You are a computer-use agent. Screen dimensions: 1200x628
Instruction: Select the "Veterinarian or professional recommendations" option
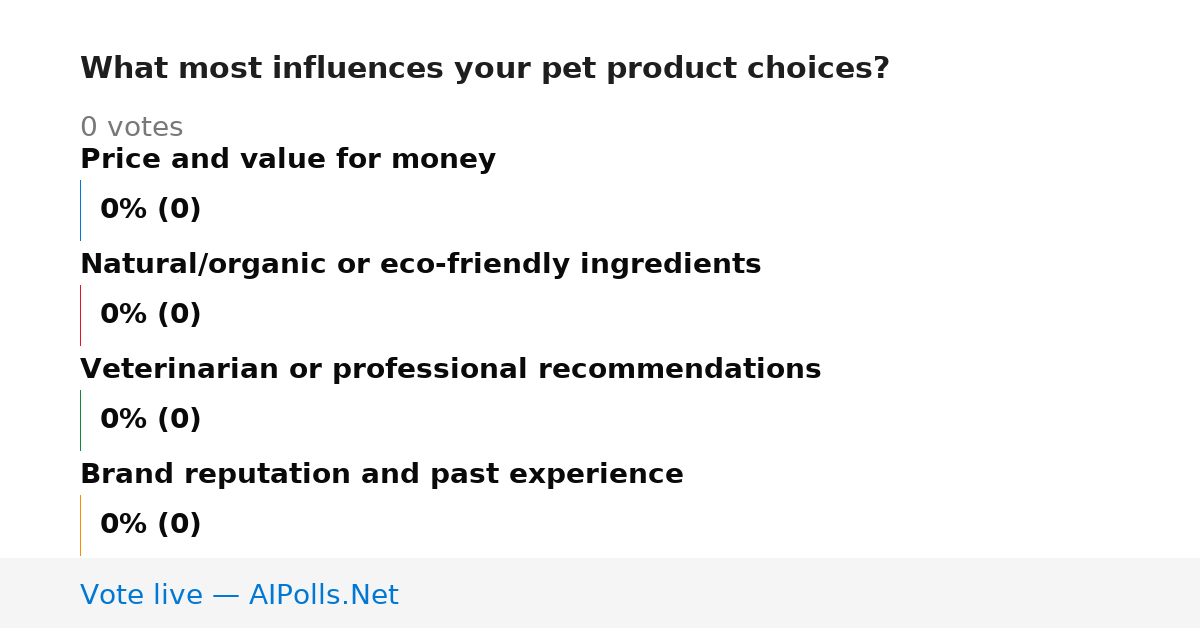click(451, 370)
